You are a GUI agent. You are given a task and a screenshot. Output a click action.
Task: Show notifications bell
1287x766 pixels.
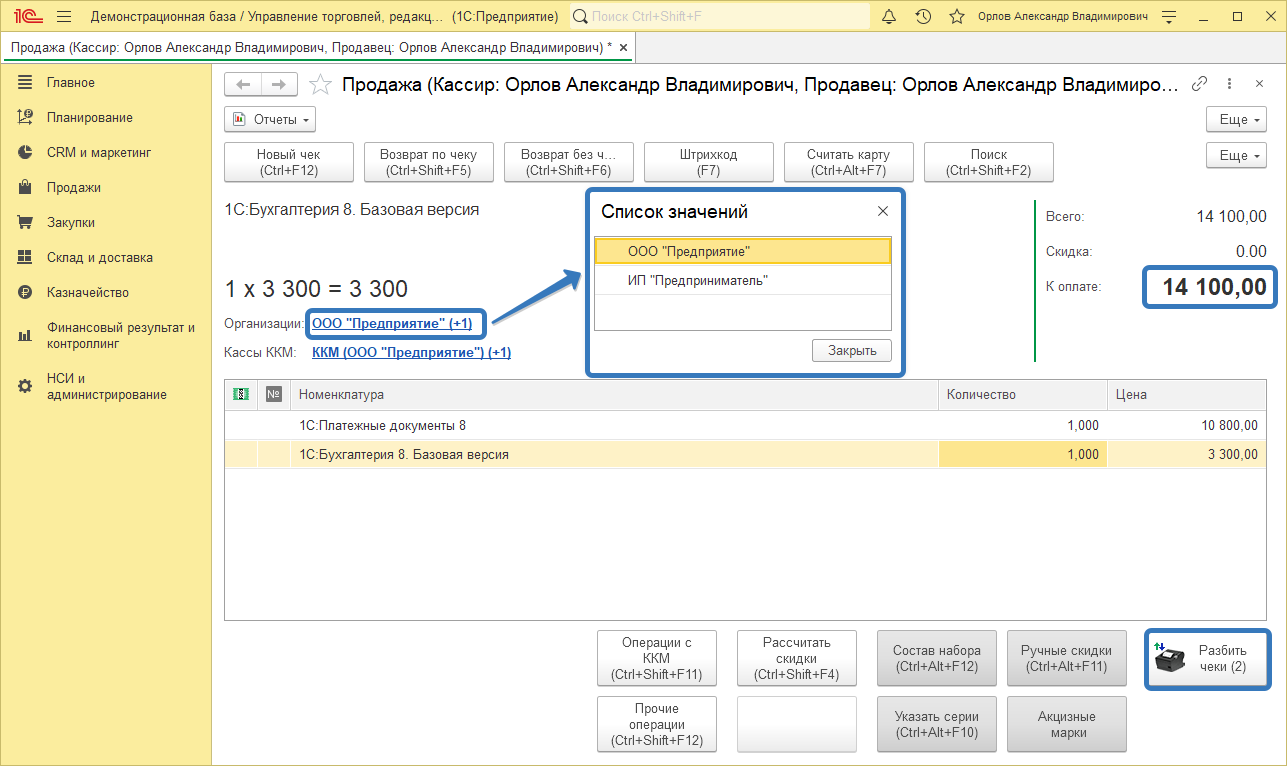[x=889, y=17]
